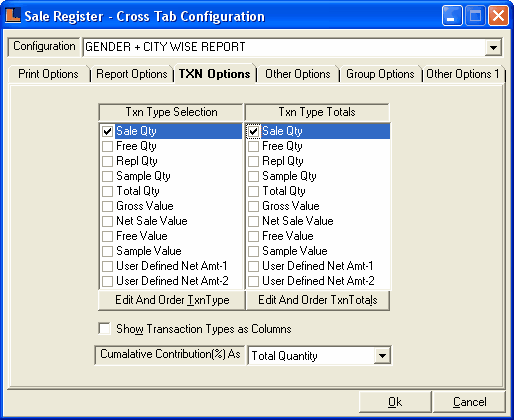514x420 pixels.
Task: Expand the Total Quantity dropdown
Action: point(382,356)
